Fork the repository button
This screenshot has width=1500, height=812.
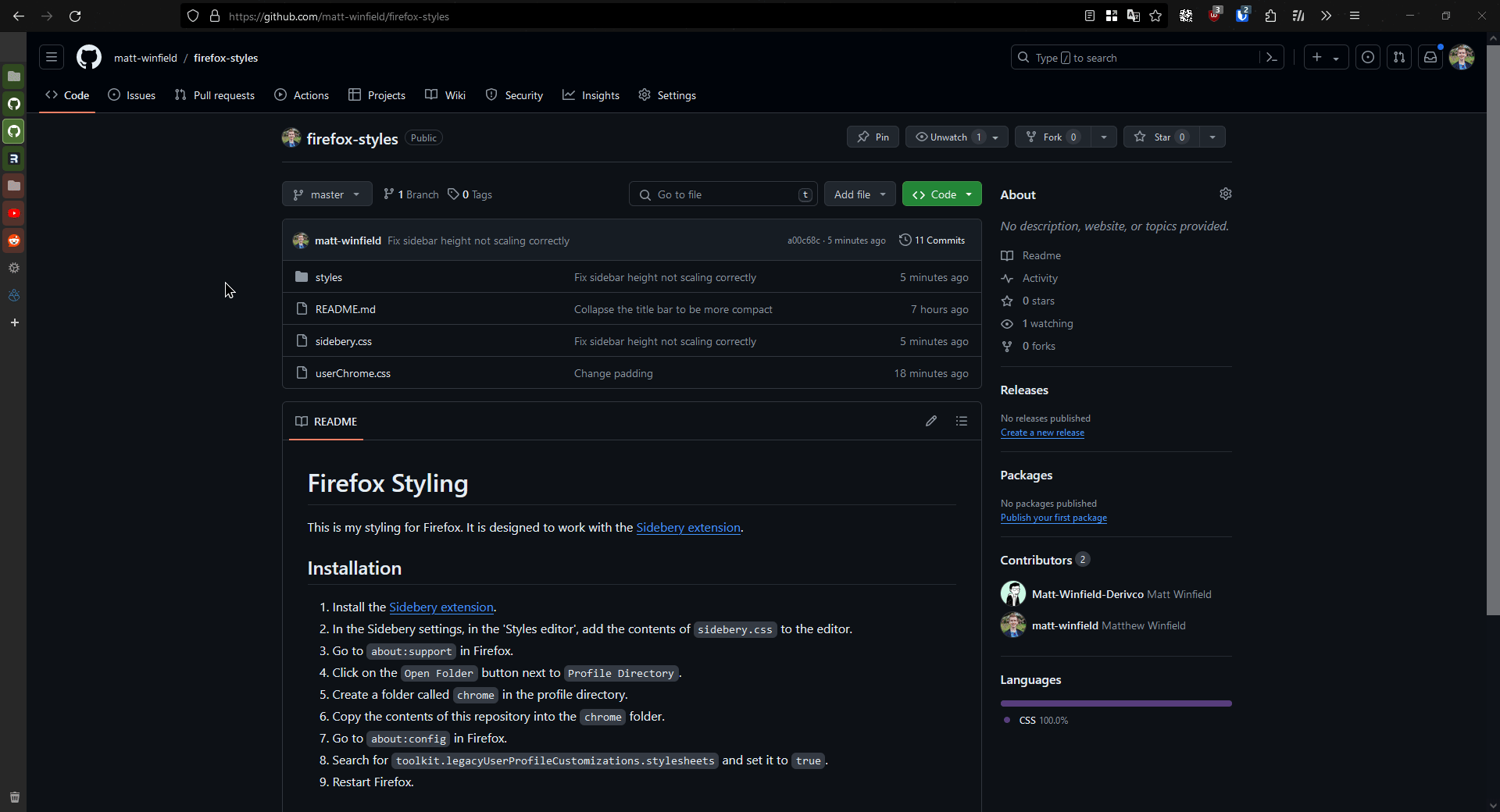pyautogui.click(x=1053, y=137)
